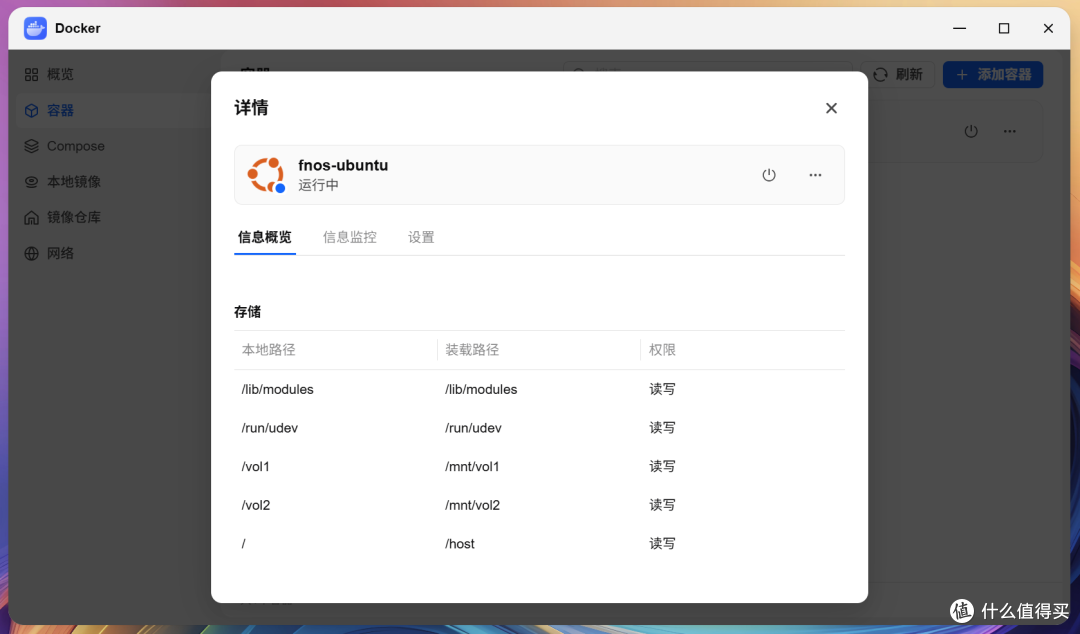The width and height of the screenshot is (1080, 634).
Task: Select 容器 in the sidebar
Action: click(114, 110)
